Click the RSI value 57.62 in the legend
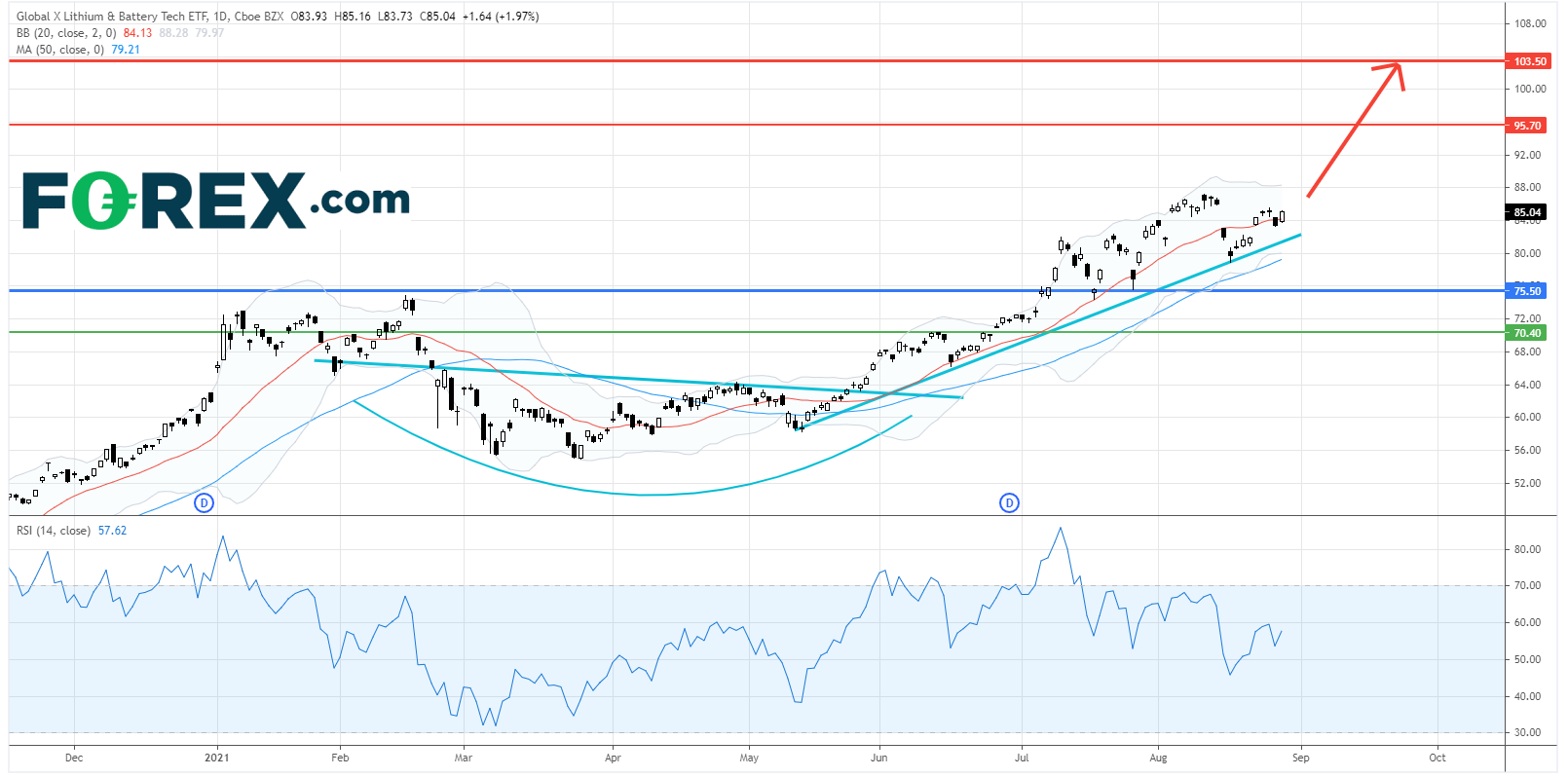Image resolution: width=1568 pixels, height=777 pixels. point(112,531)
